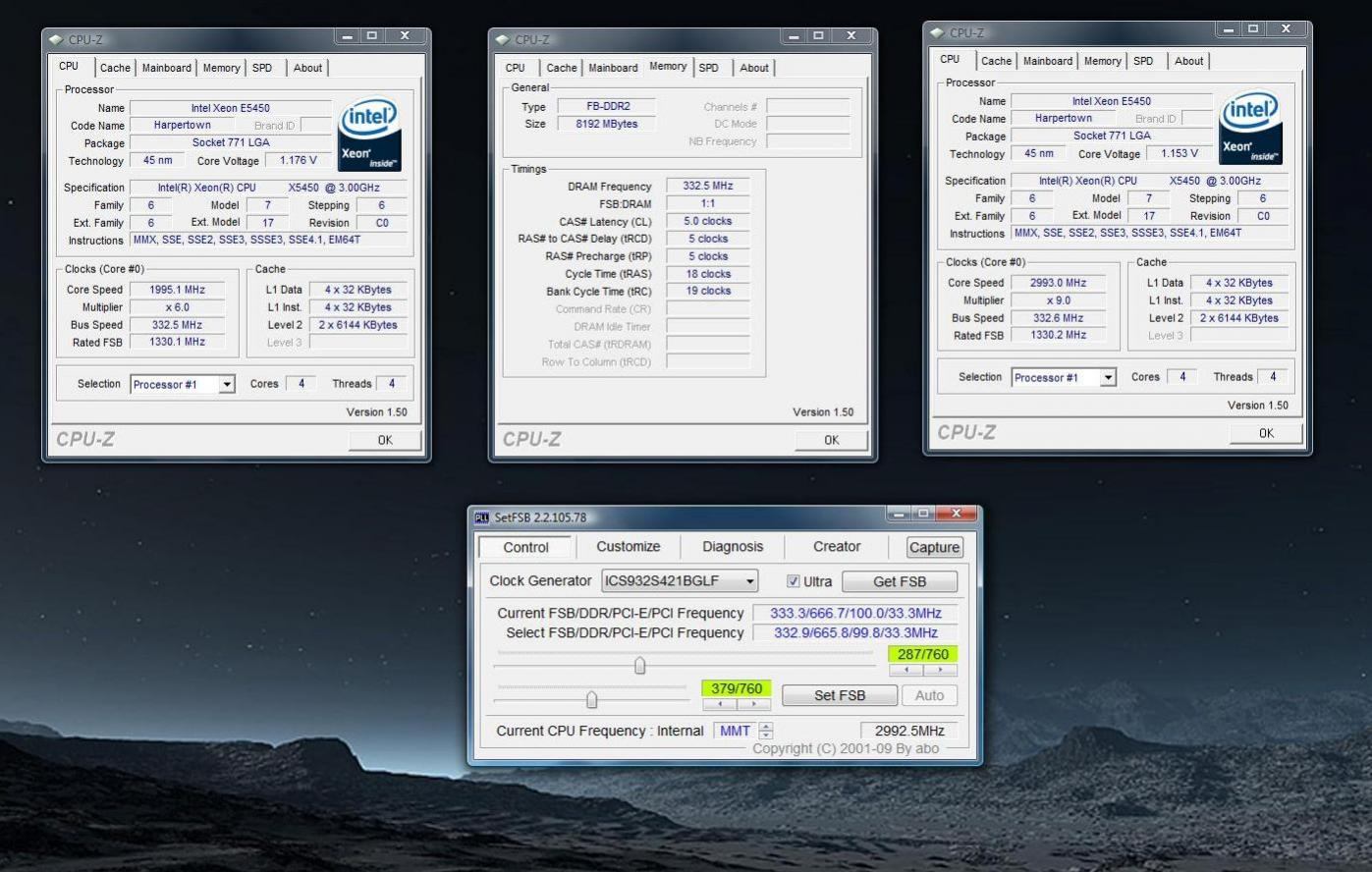This screenshot has width=1372, height=872.
Task: Switch to Cache tab in left CPU-Z window
Action: pyautogui.click(x=115, y=68)
